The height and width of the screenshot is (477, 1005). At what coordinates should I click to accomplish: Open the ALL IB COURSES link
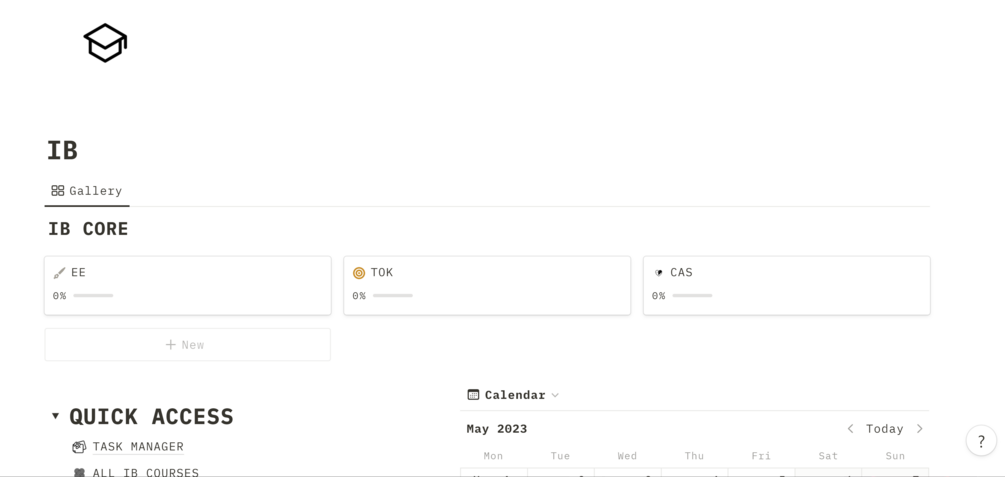(145, 472)
